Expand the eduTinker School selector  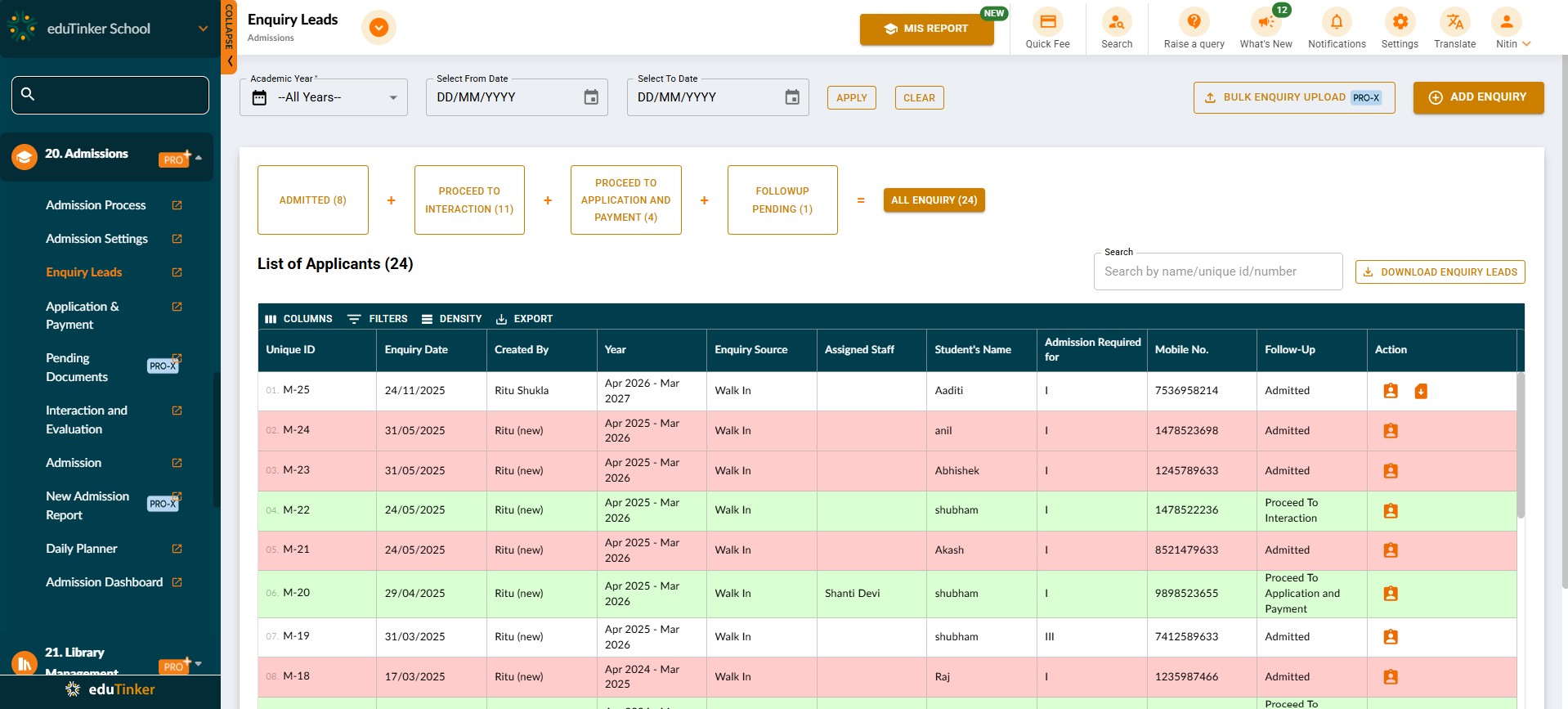coord(203,29)
